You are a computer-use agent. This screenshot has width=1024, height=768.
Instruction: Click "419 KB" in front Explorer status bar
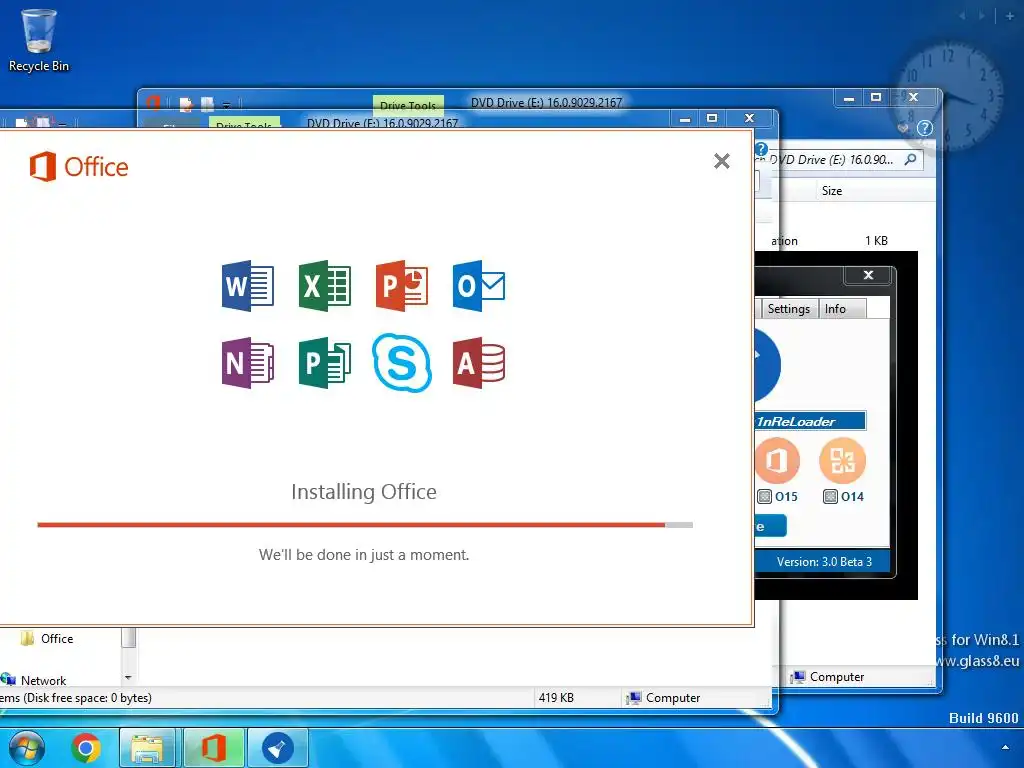pos(556,697)
